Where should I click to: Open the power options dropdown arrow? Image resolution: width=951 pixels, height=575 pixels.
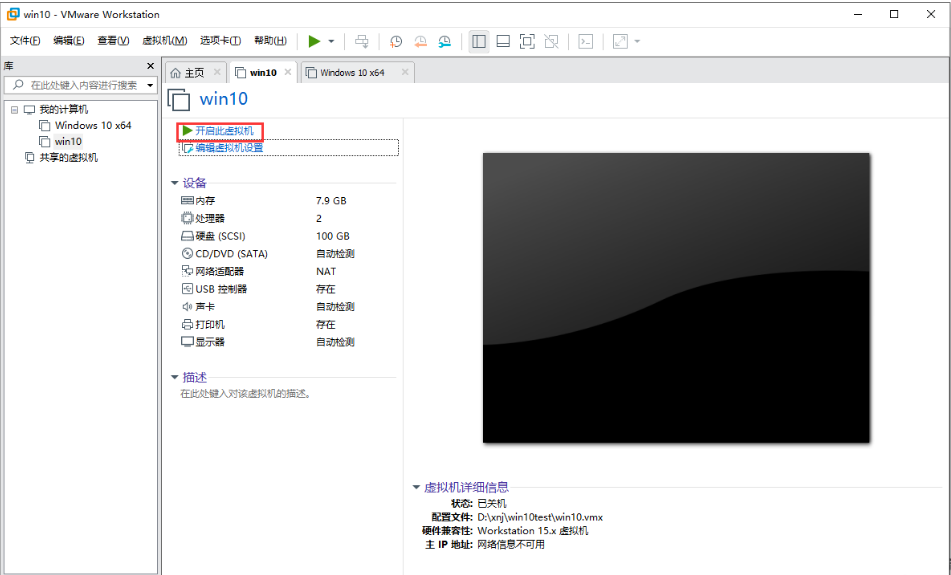[331, 41]
